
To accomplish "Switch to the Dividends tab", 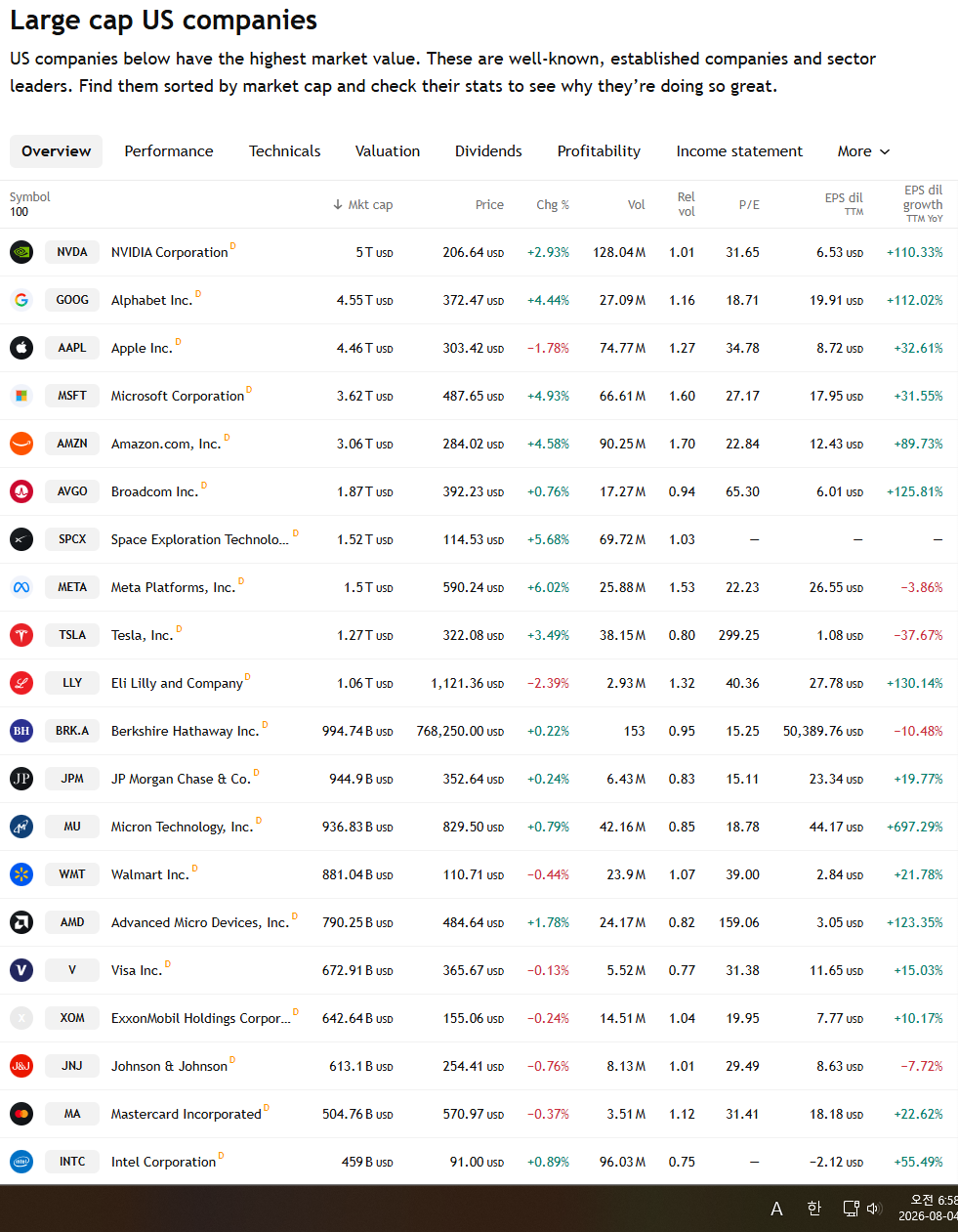I will point(488,151).
